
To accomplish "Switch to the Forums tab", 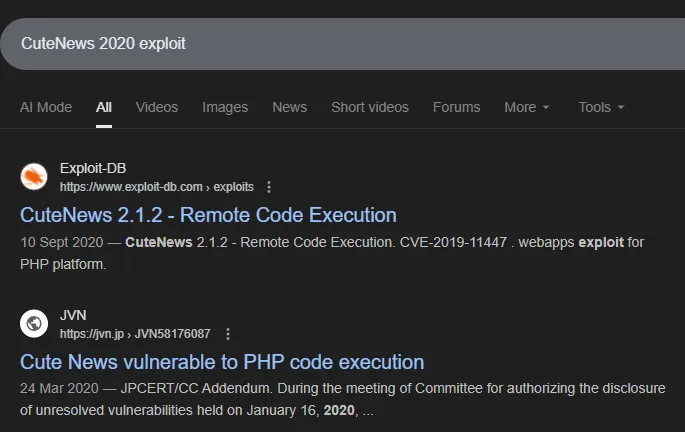I will pos(456,107).
